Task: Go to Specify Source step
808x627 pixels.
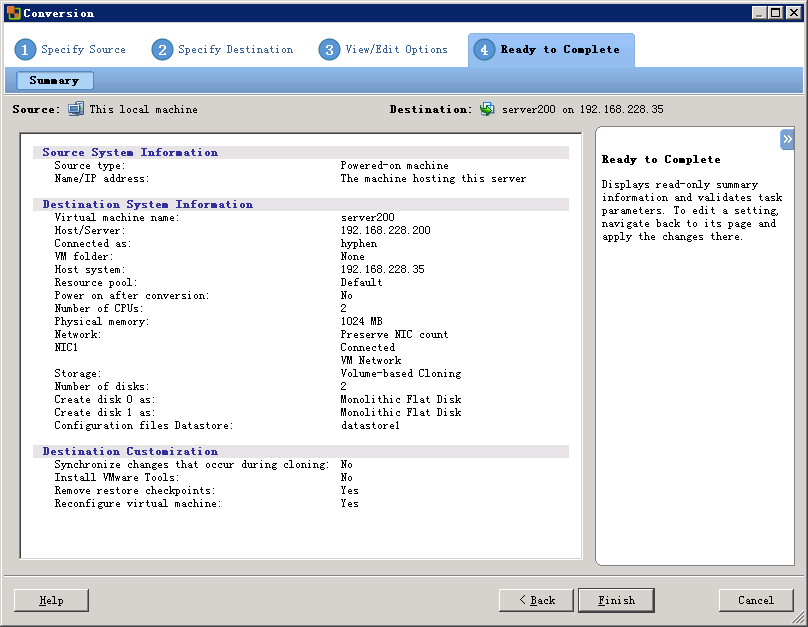Action: 83,50
